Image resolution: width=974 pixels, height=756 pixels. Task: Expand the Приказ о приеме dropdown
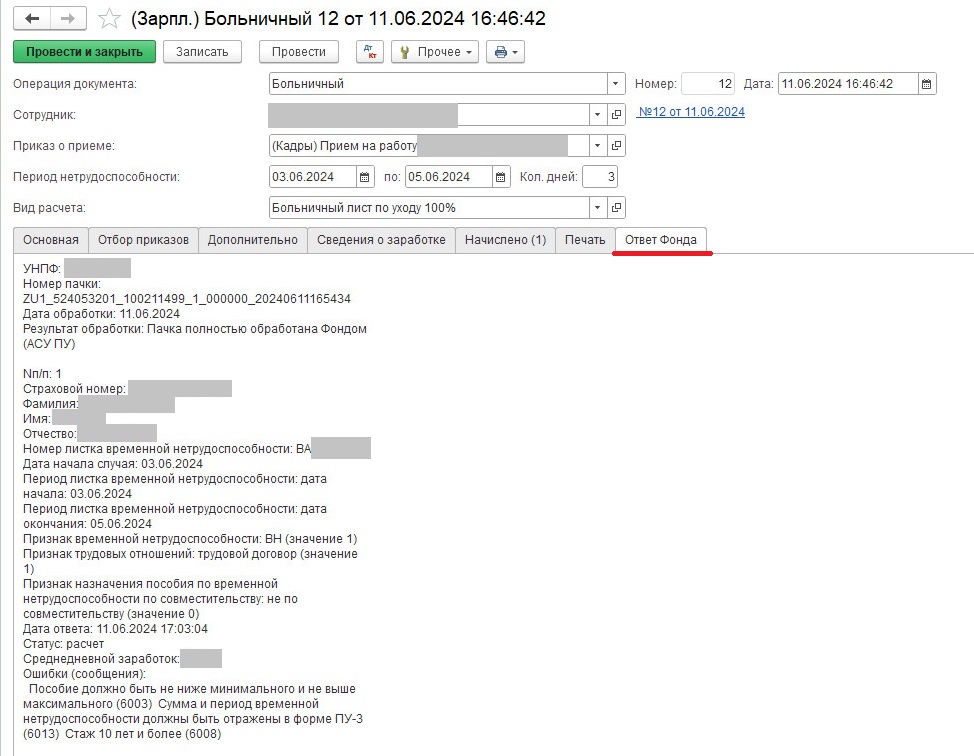click(x=598, y=146)
